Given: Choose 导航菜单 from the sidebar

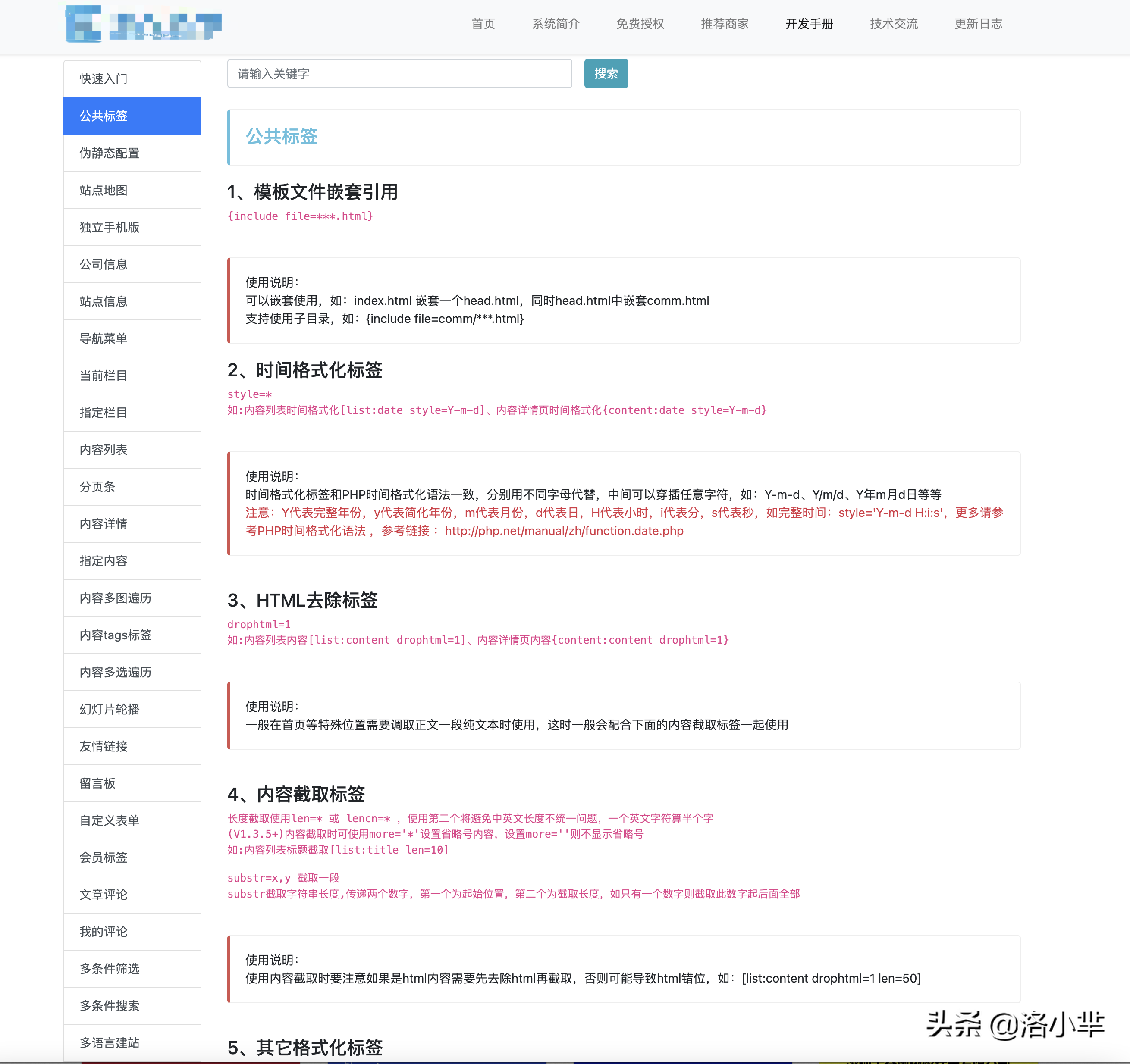Looking at the screenshot, I should click(x=132, y=338).
